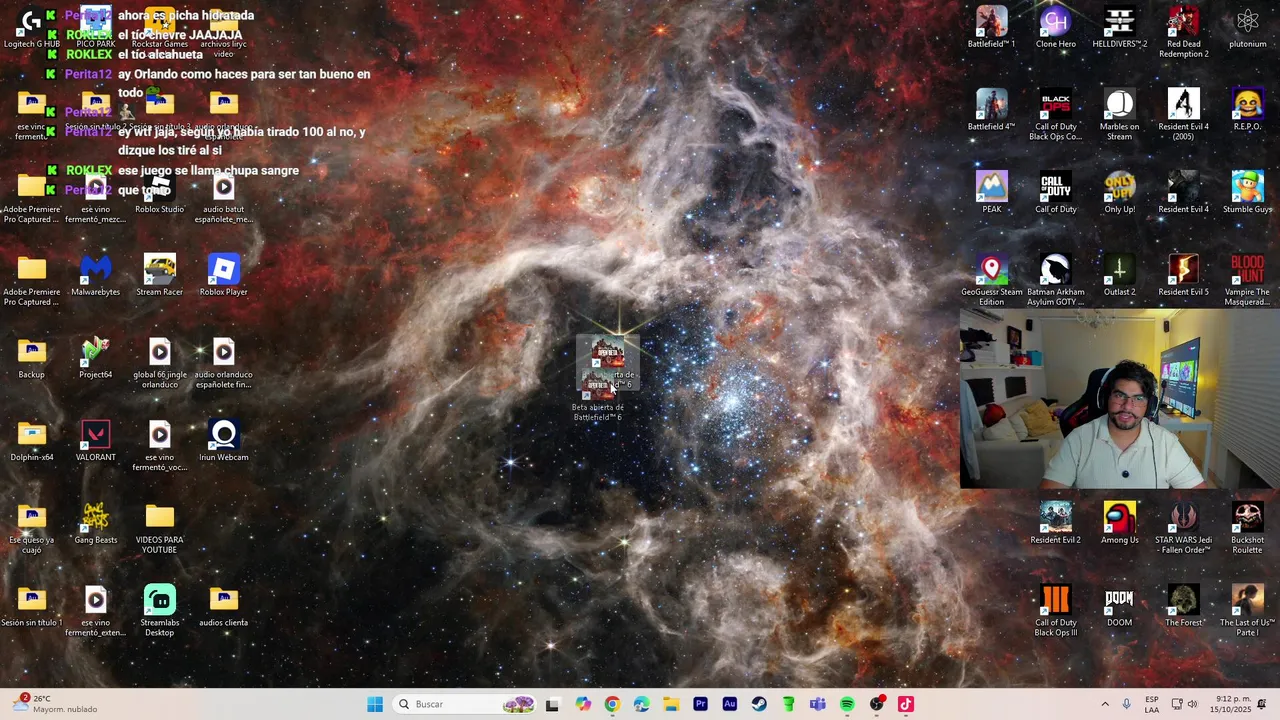The image size is (1280, 720).
Task: Switch to Google Chrome on taskbar
Action: tap(612, 704)
